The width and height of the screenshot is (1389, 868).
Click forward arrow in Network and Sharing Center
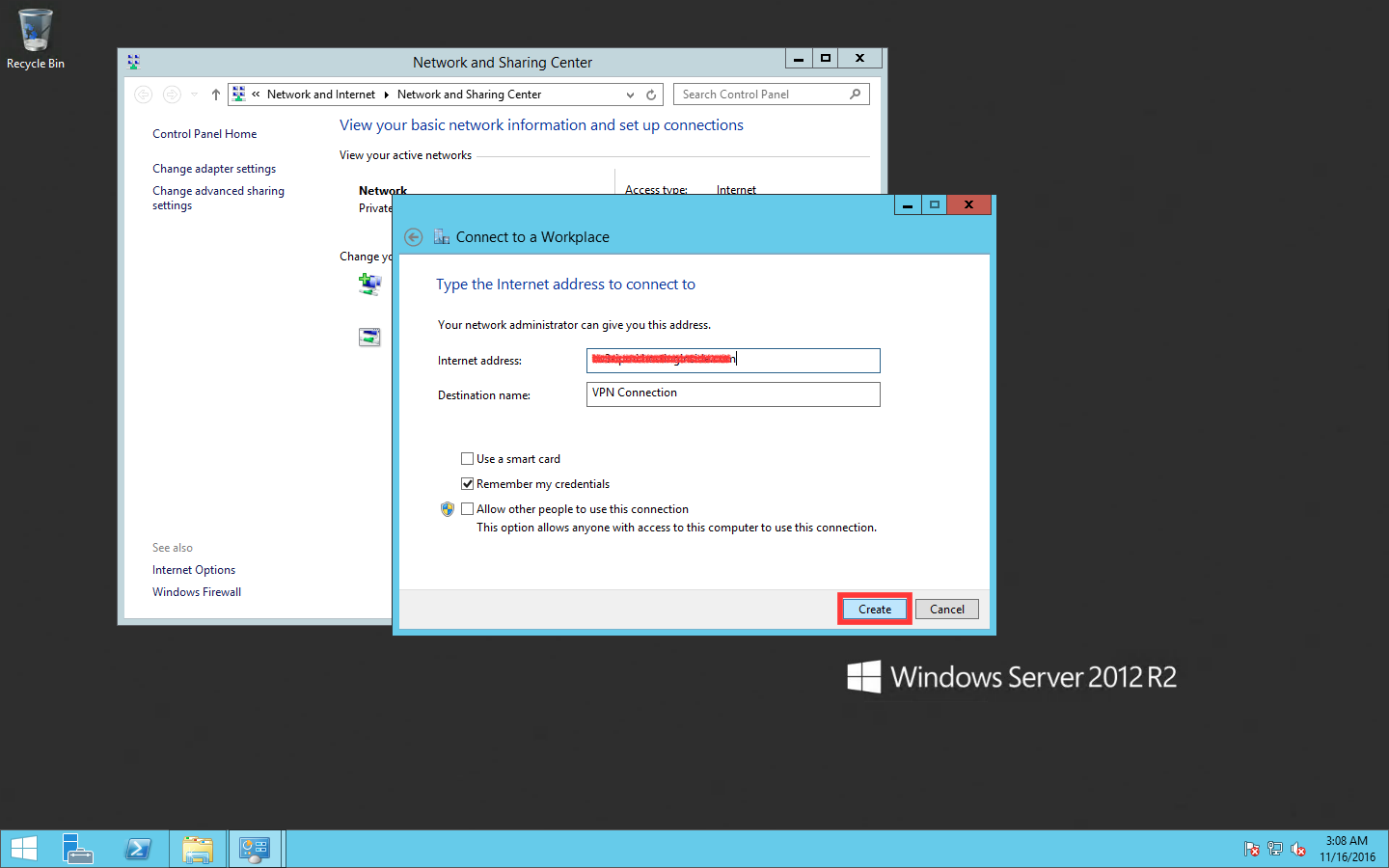tap(172, 95)
